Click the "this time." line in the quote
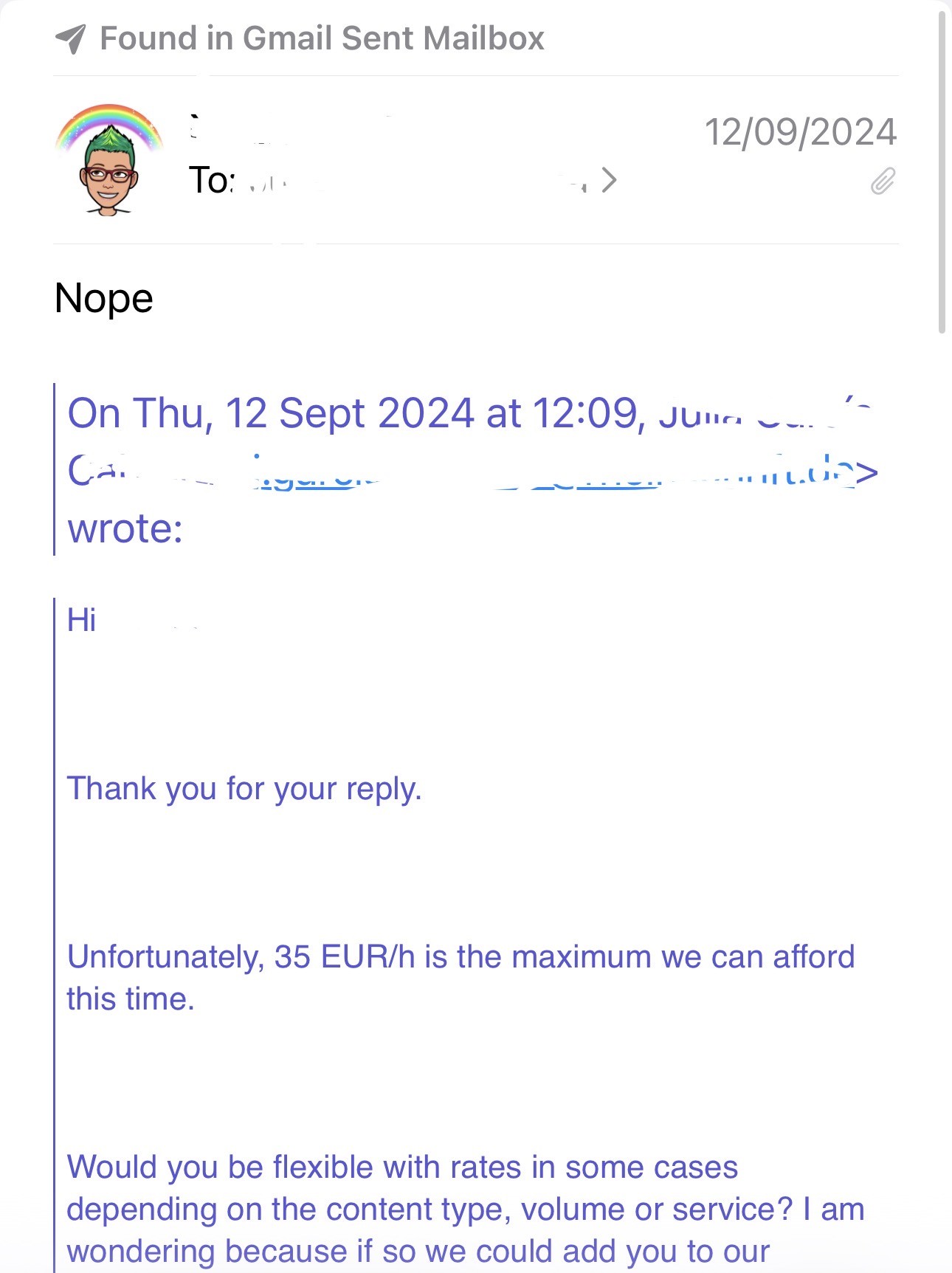 tap(131, 999)
